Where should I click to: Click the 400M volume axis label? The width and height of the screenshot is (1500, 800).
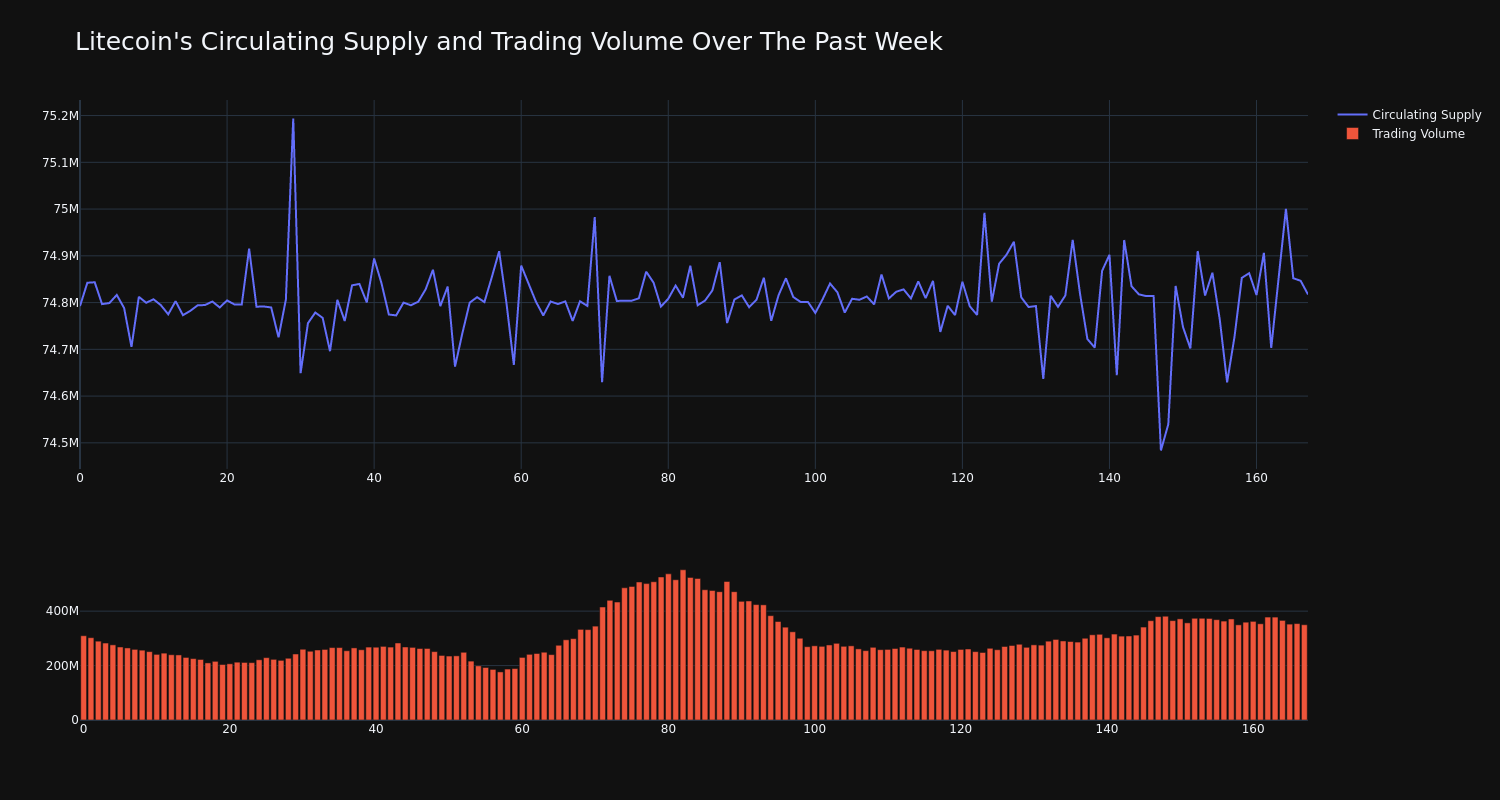click(x=62, y=611)
